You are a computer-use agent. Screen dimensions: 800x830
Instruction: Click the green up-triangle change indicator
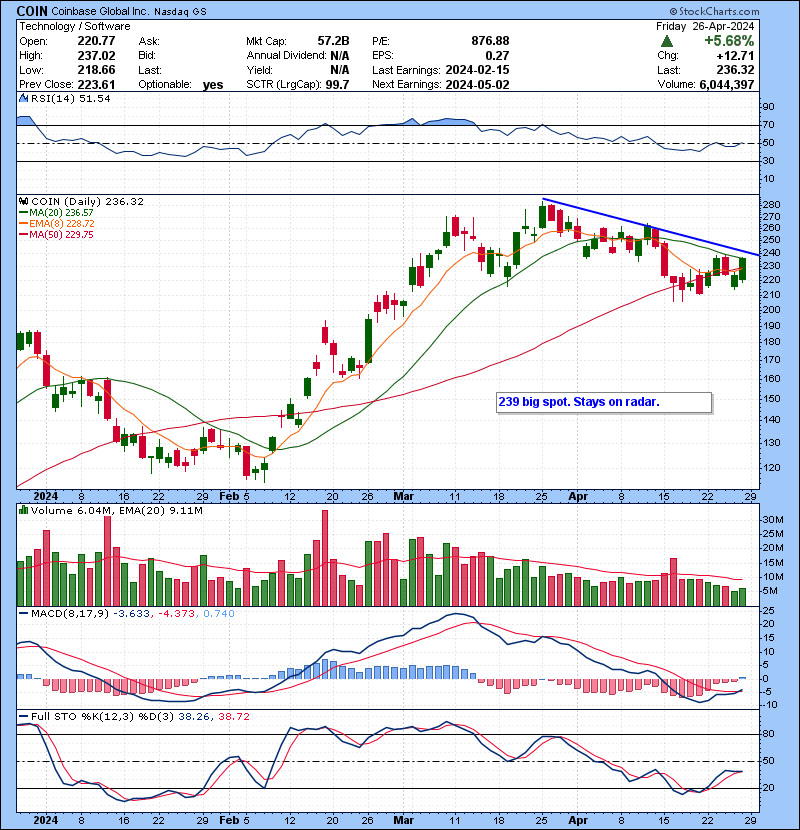click(667, 41)
